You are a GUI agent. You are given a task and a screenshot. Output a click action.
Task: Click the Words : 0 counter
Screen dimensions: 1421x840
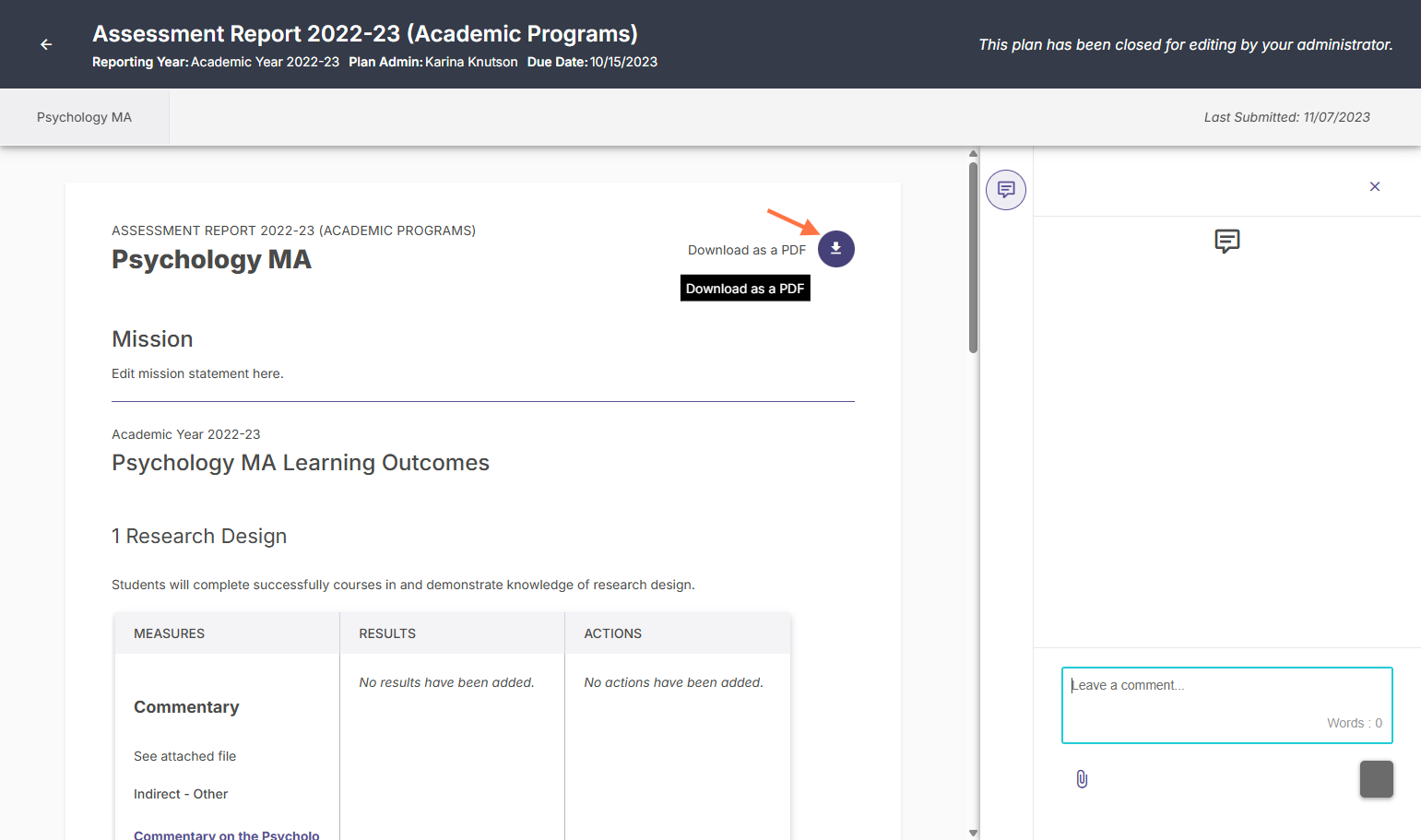click(x=1355, y=723)
